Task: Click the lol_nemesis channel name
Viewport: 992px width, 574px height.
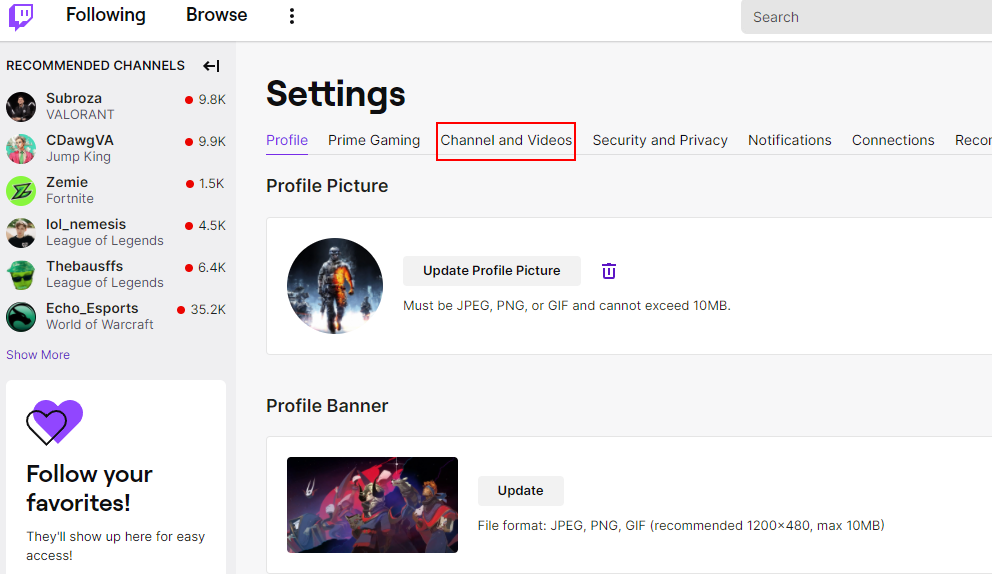Action: point(85,225)
